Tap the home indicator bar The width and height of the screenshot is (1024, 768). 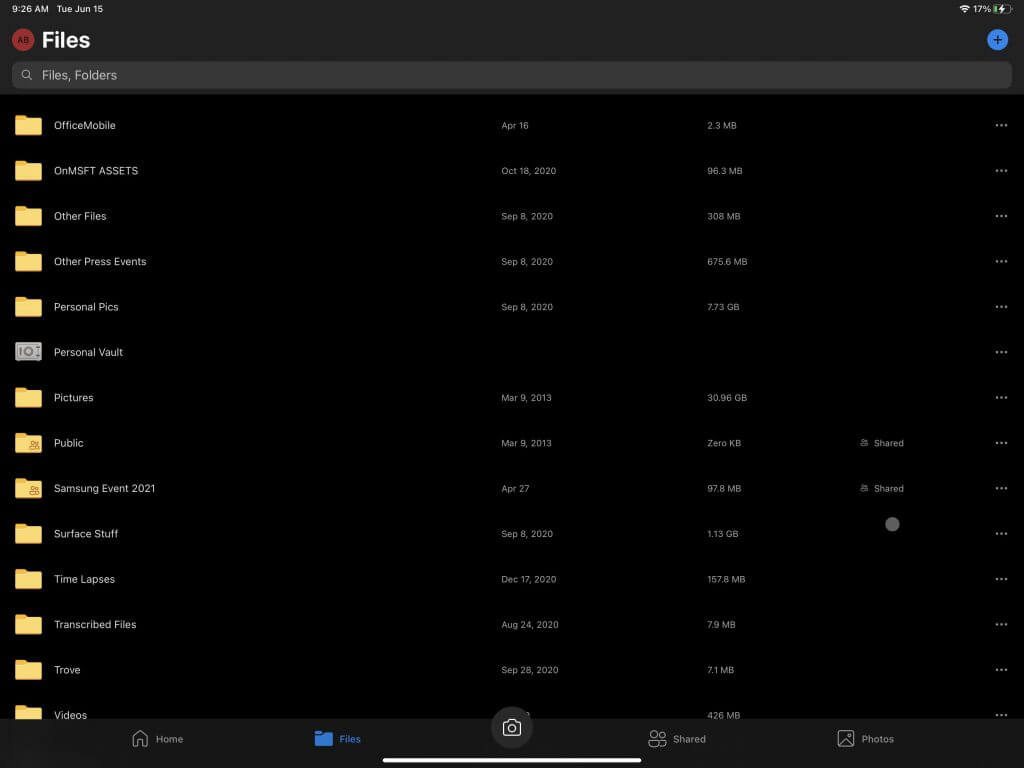point(511,760)
